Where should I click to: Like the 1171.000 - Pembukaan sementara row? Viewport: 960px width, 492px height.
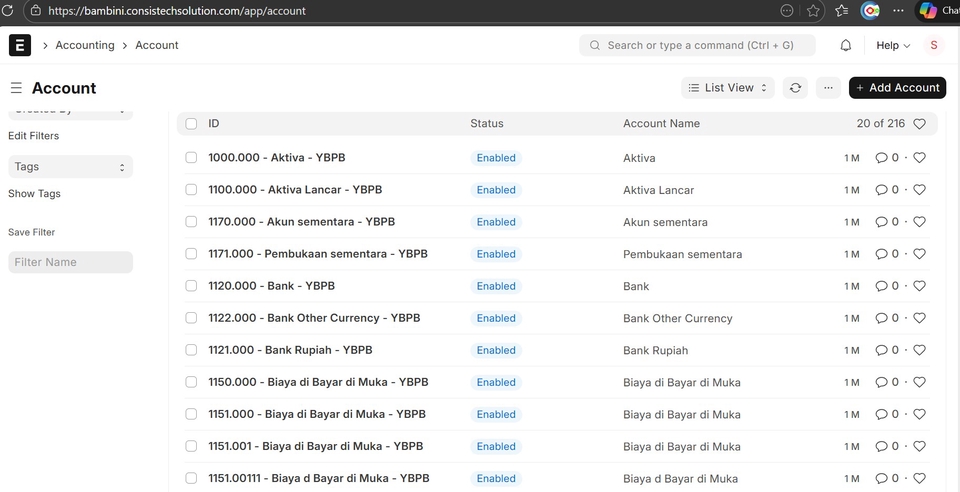click(919, 254)
